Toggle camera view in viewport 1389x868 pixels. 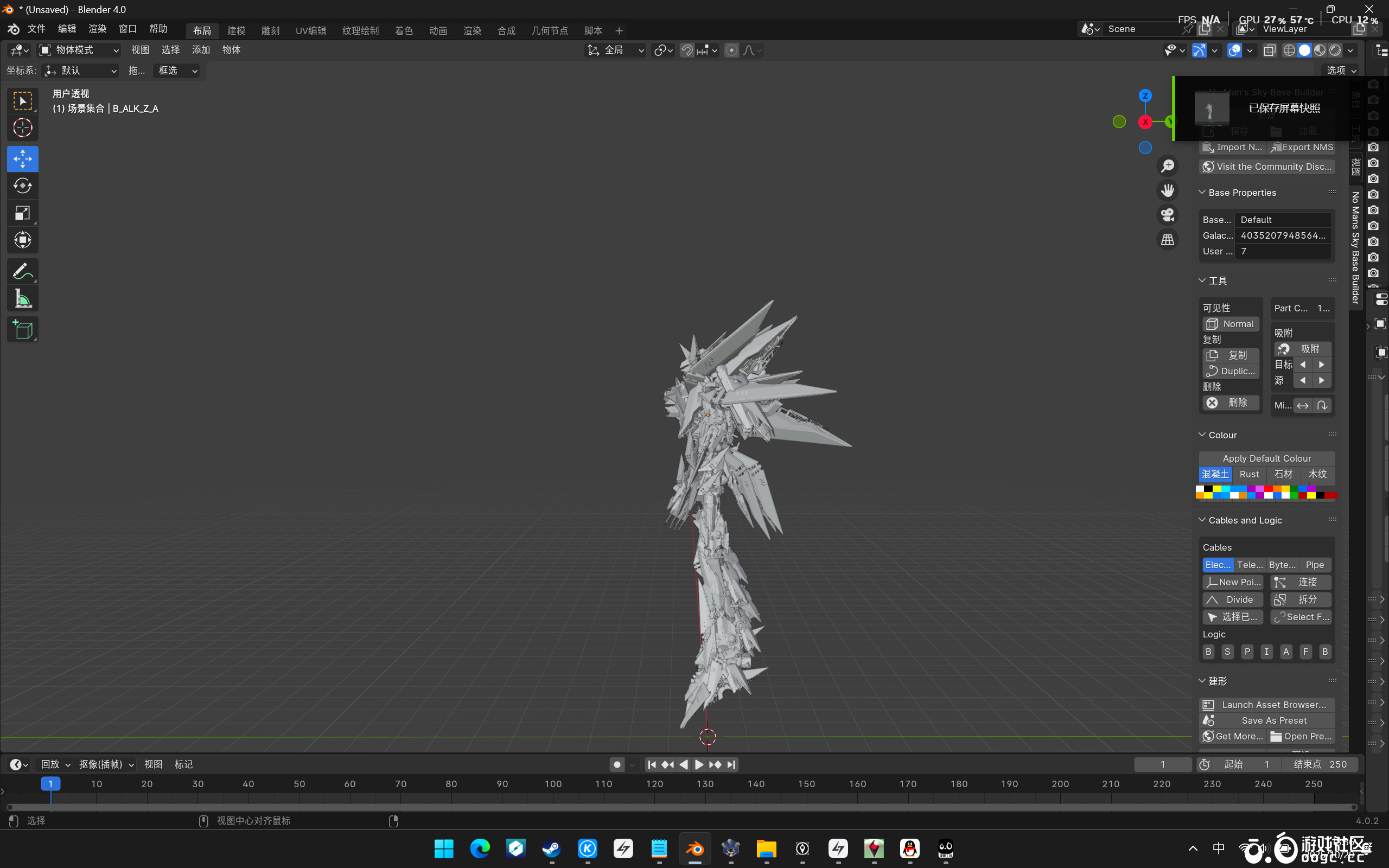(x=1168, y=215)
